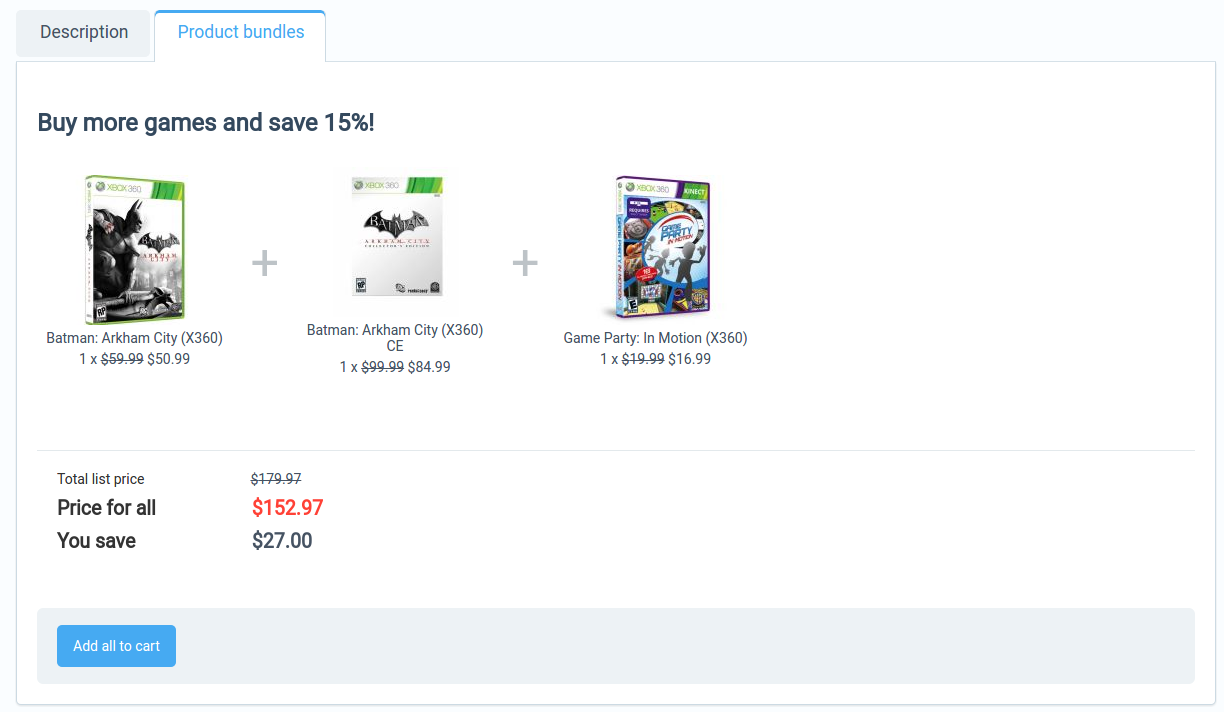
Task: Click the red $152.97 bundle price
Action: (x=288, y=508)
